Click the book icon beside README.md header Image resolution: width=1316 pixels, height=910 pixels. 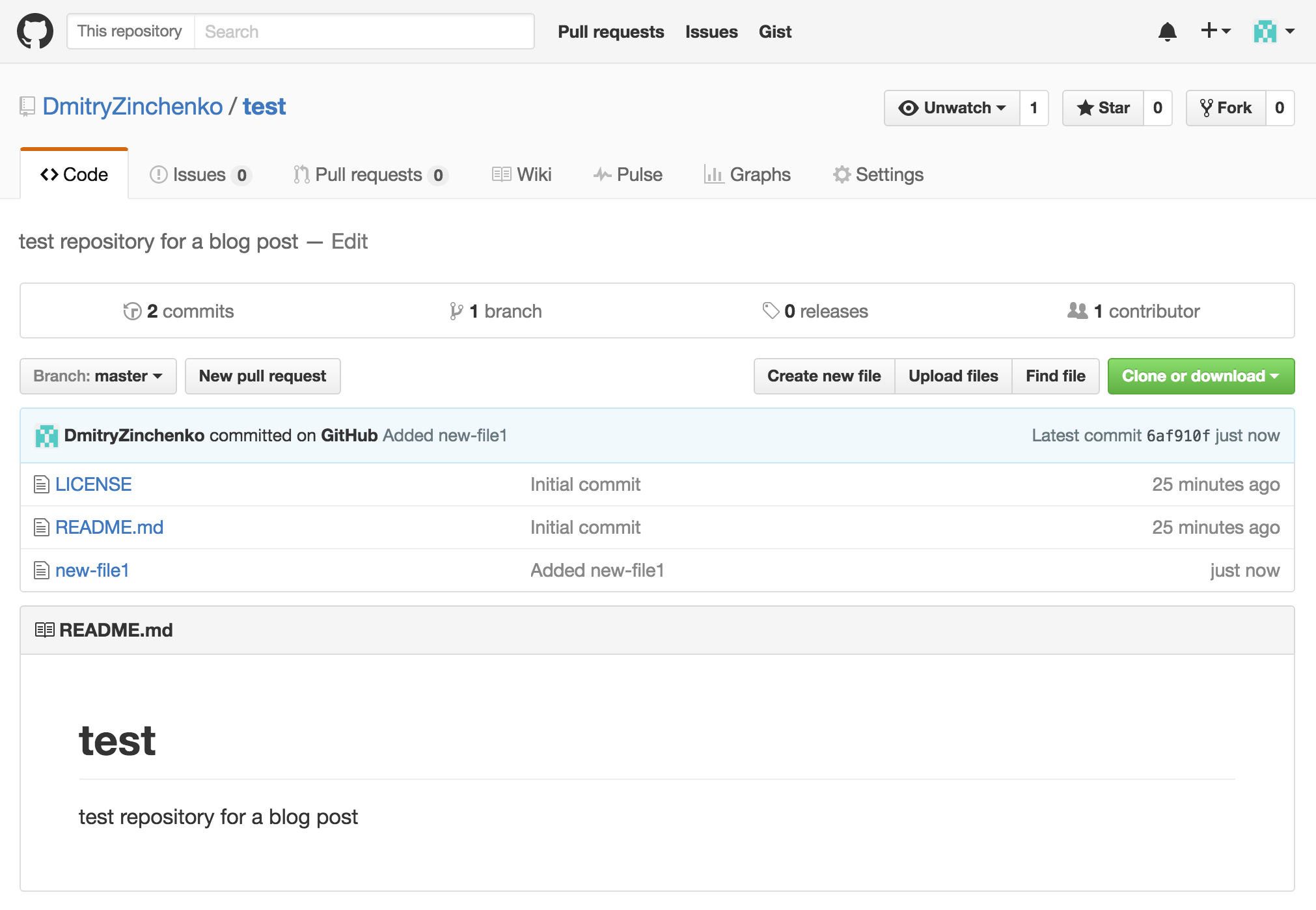coord(44,629)
